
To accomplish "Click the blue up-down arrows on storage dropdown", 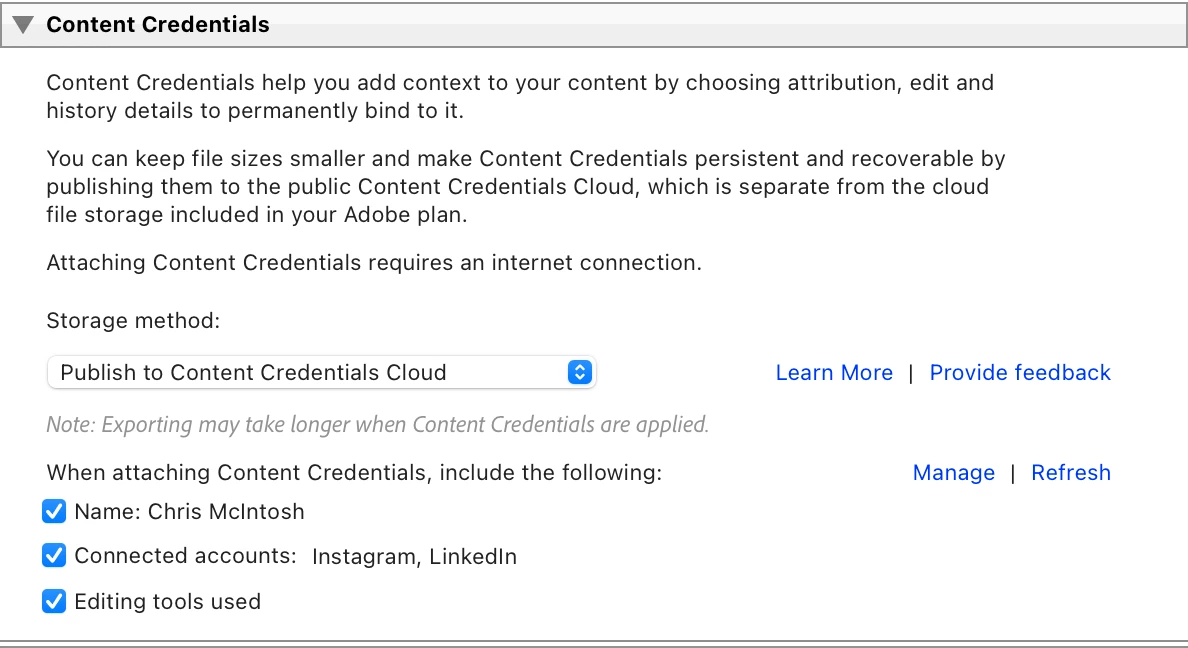I will coord(580,372).
